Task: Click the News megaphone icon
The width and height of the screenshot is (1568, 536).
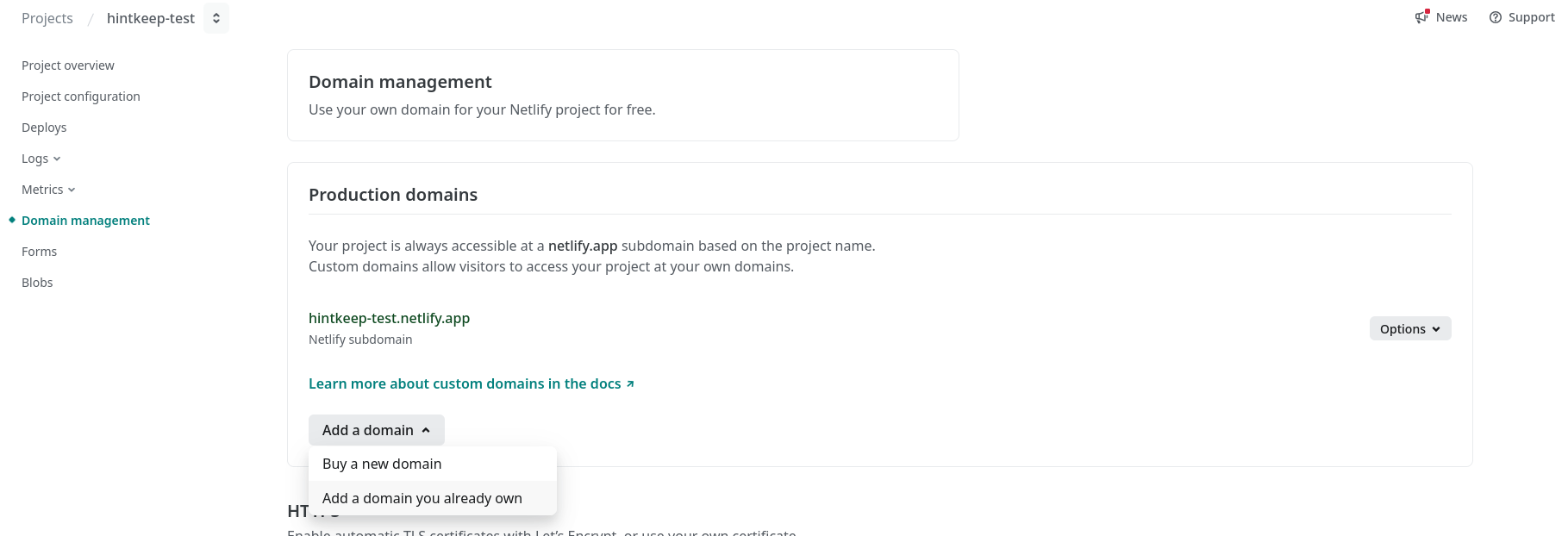Action: click(1422, 17)
